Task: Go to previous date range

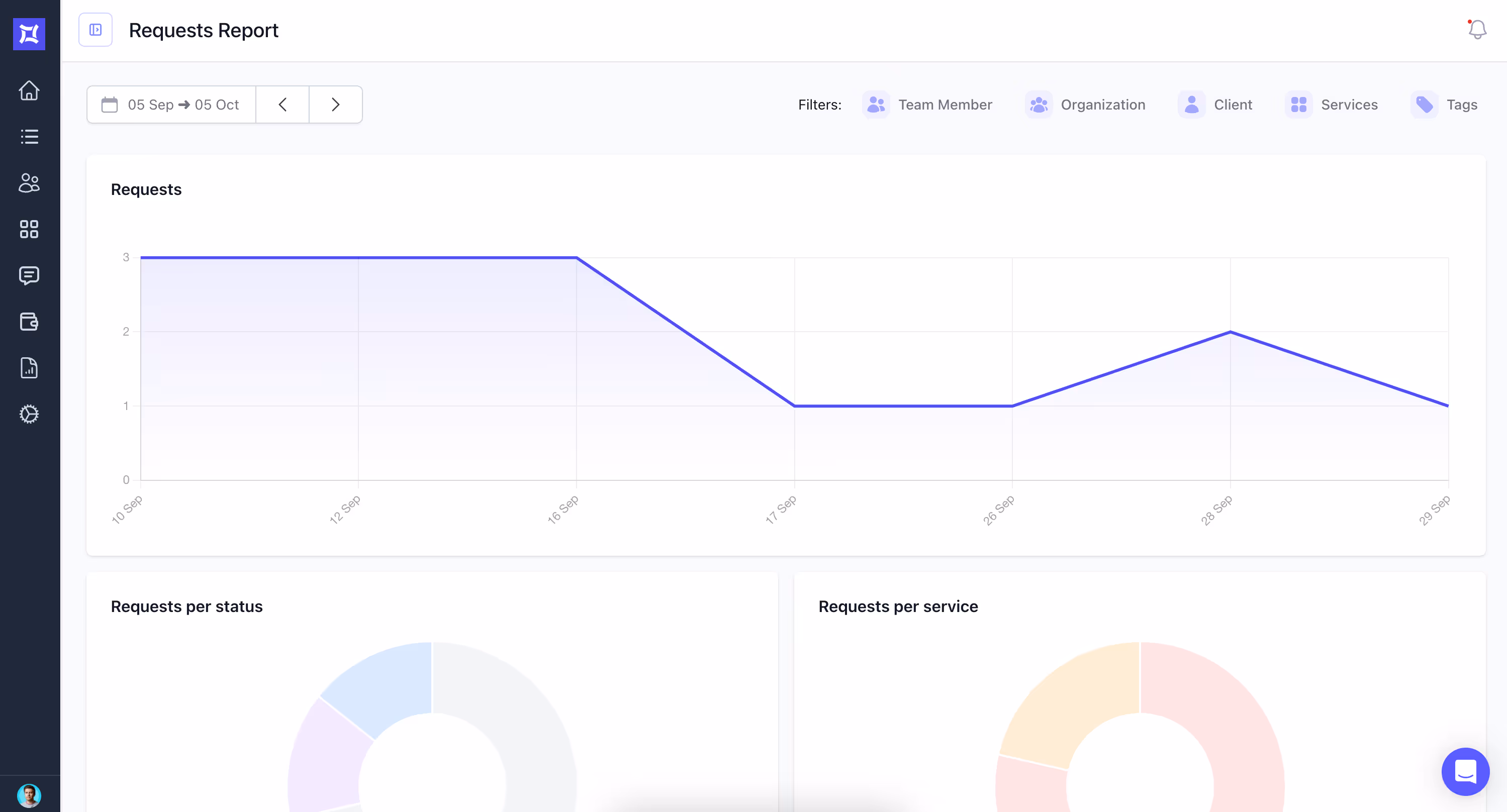Action: pos(282,105)
